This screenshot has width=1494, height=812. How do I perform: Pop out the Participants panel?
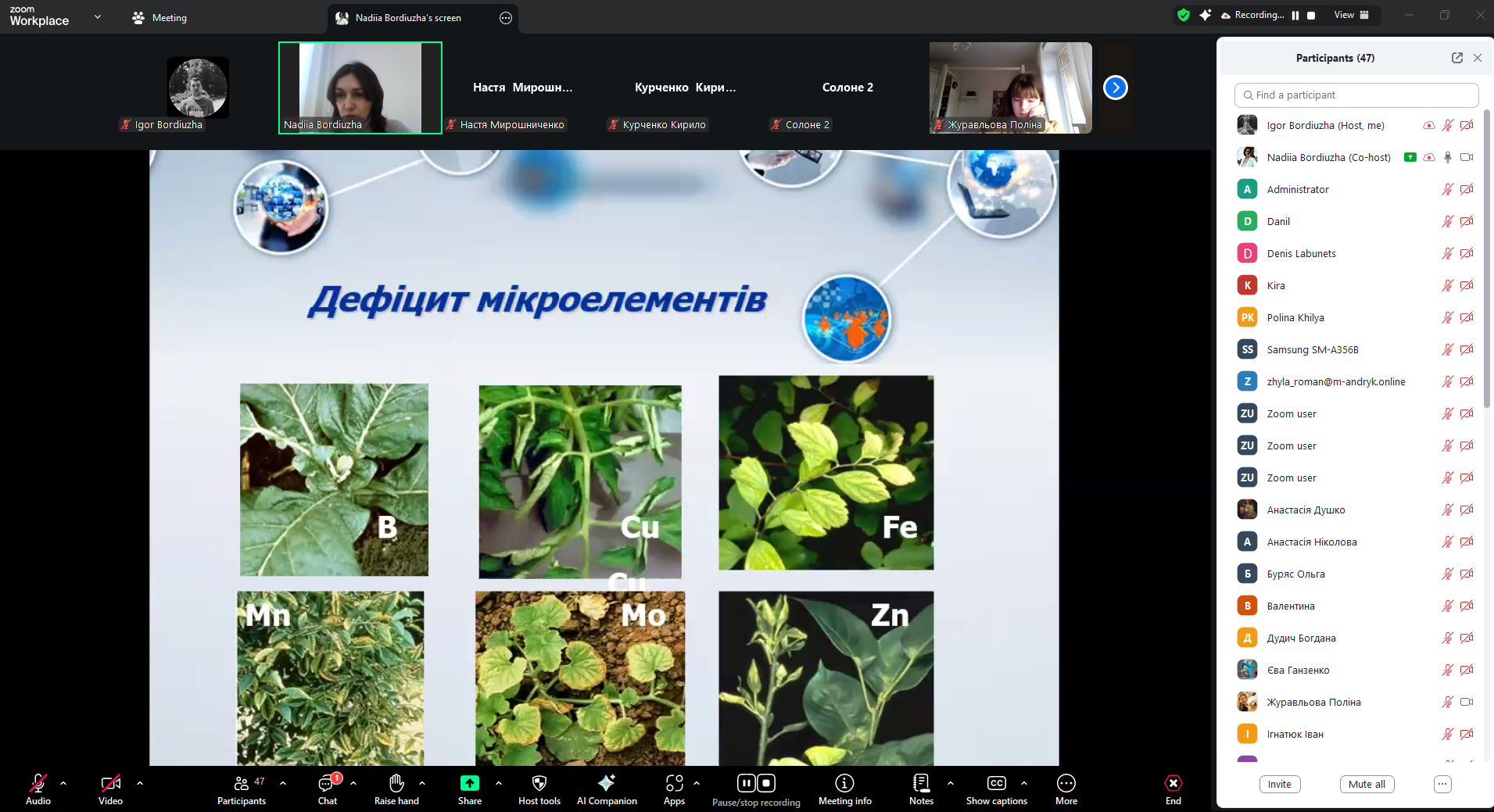tap(1457, 58)
